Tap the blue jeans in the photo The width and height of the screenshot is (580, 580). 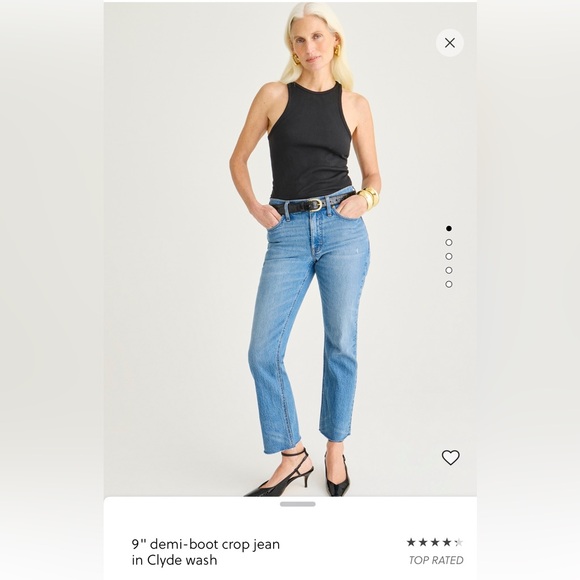(309, 321)
